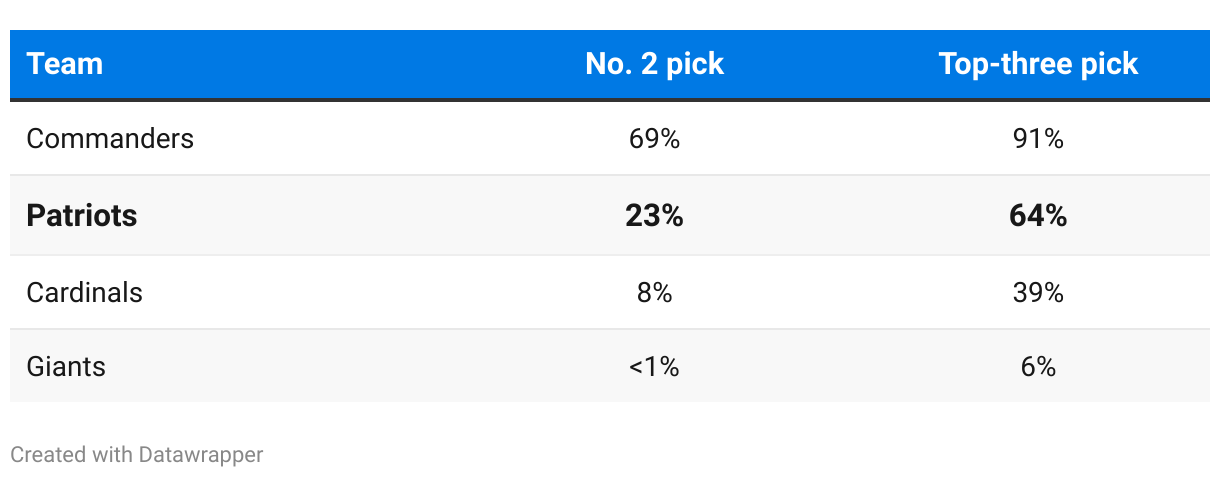Click the Cardinals 39% top-three value

click(x=1038, y=292)
